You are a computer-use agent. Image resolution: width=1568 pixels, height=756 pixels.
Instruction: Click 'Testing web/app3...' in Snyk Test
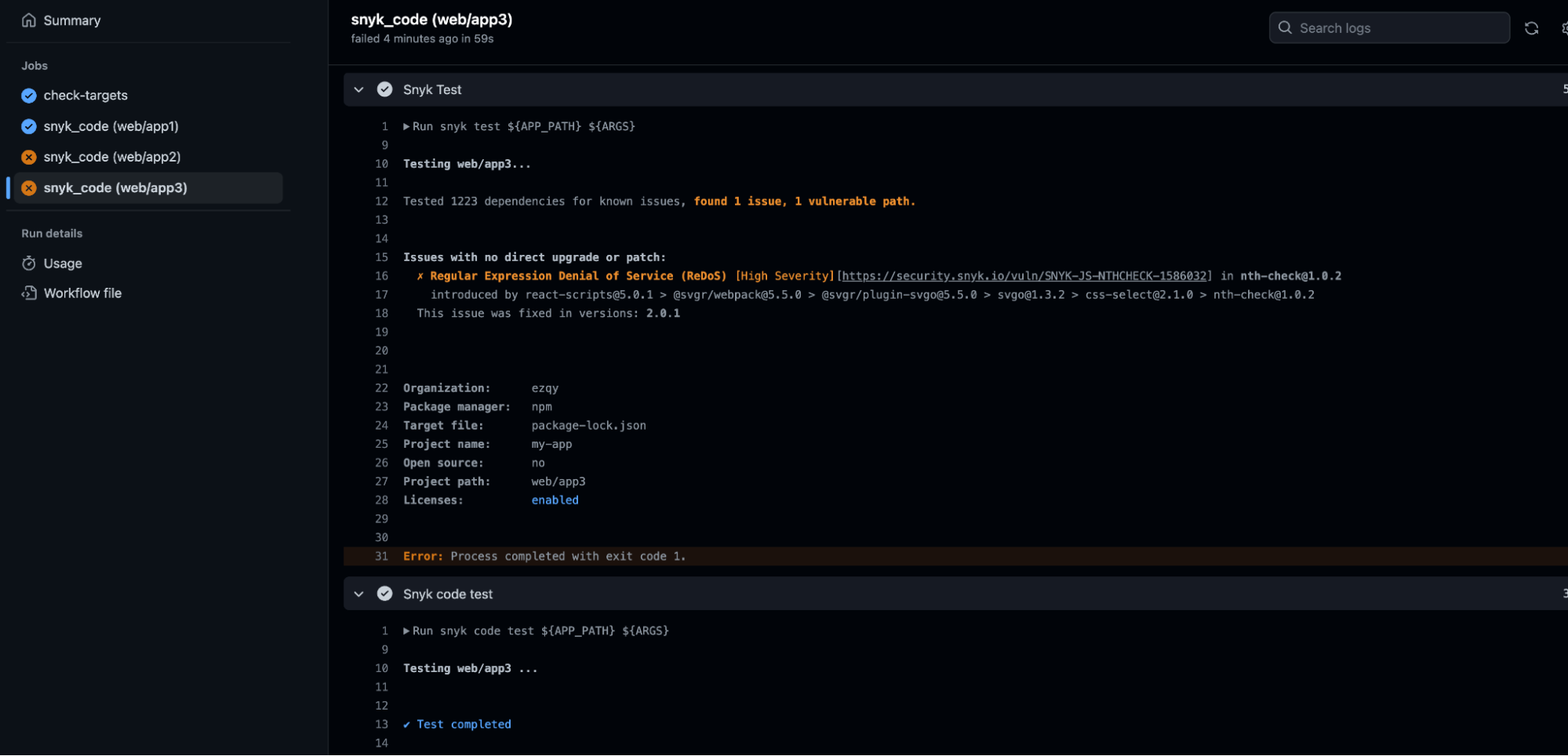[467, 164]
